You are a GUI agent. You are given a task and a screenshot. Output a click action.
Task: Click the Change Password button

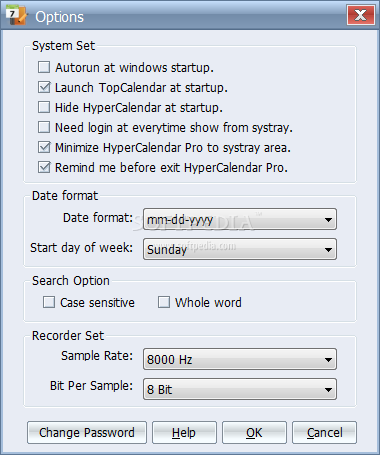(87, 433)
